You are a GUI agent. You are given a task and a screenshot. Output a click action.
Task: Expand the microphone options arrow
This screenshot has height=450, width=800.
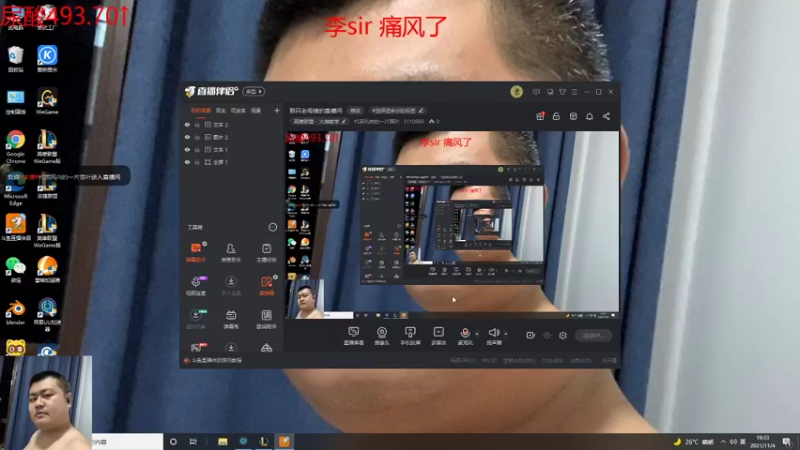tap(477, 334)
